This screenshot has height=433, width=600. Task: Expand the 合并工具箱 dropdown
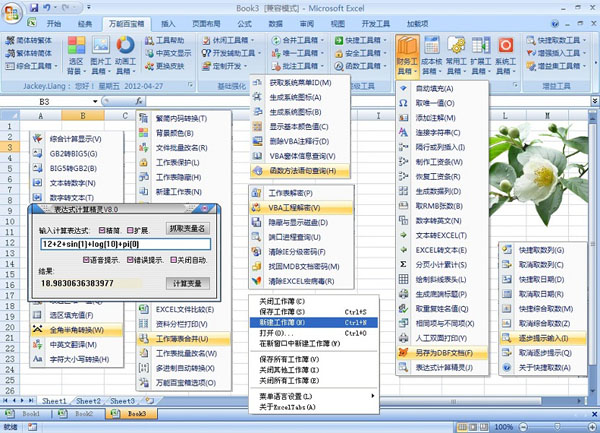[322, 40]
